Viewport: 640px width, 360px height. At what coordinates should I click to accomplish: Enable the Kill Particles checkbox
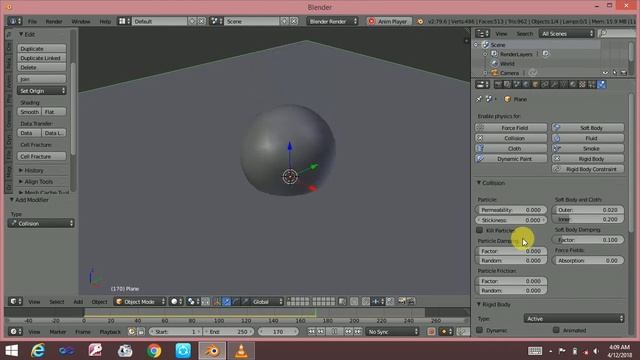tap(480, 230)
